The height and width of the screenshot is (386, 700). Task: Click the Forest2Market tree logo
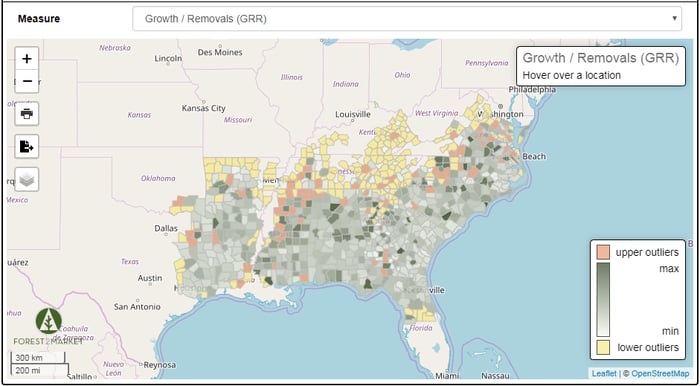(49, 321)
